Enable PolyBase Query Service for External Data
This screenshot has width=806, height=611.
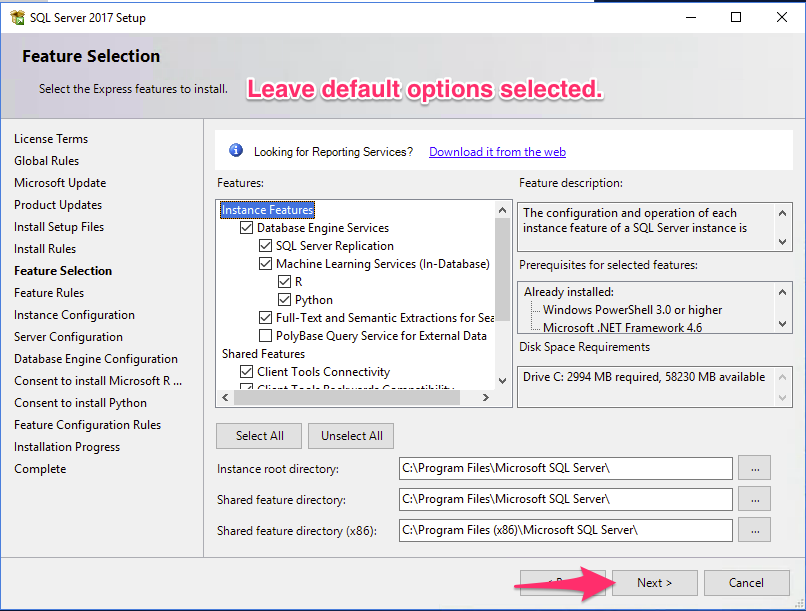click(x=265, y=336)
